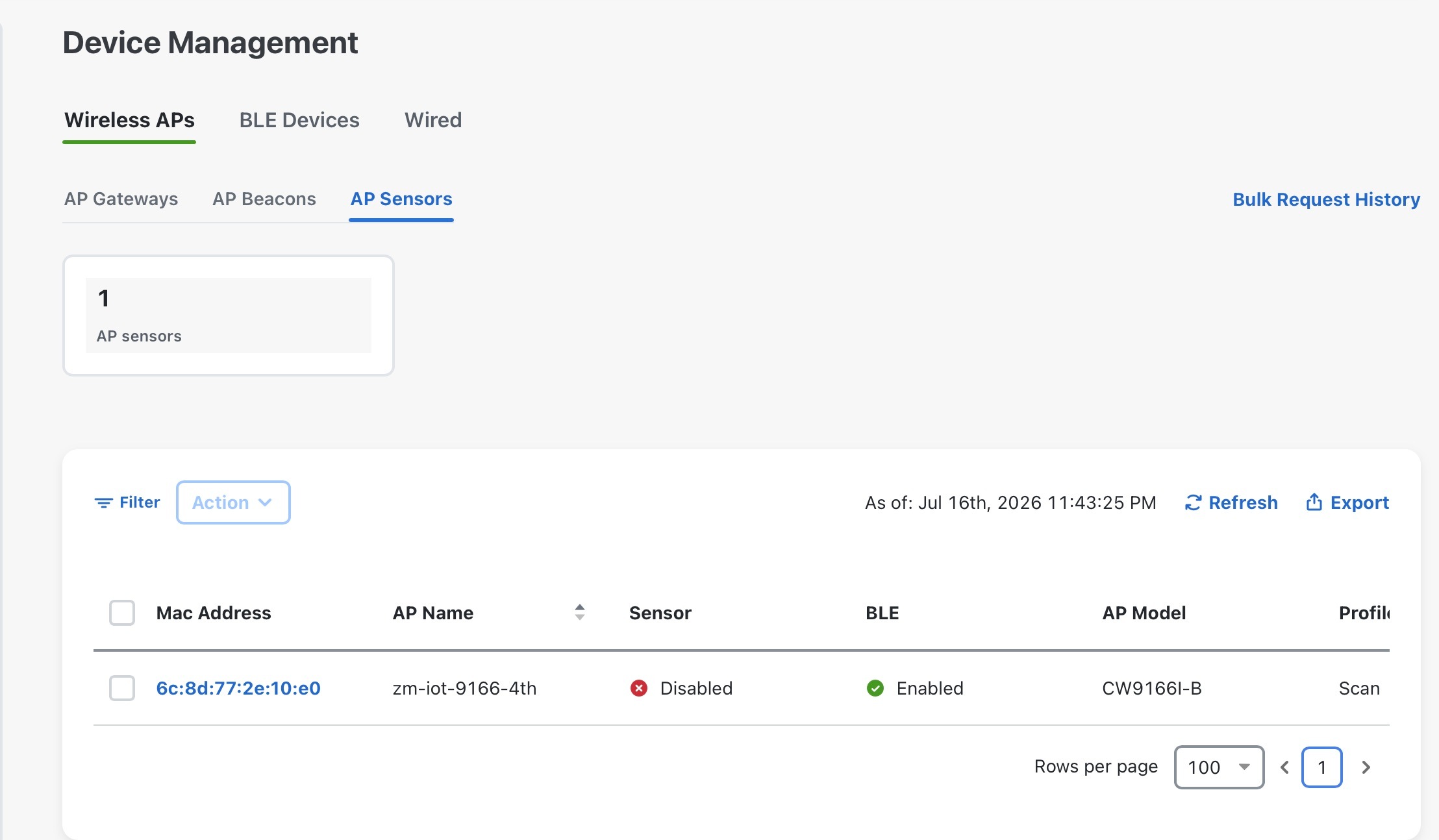This screenshot has width=1439, height=840.
Task: Click the filter lines icon
Action: point(103,502)
